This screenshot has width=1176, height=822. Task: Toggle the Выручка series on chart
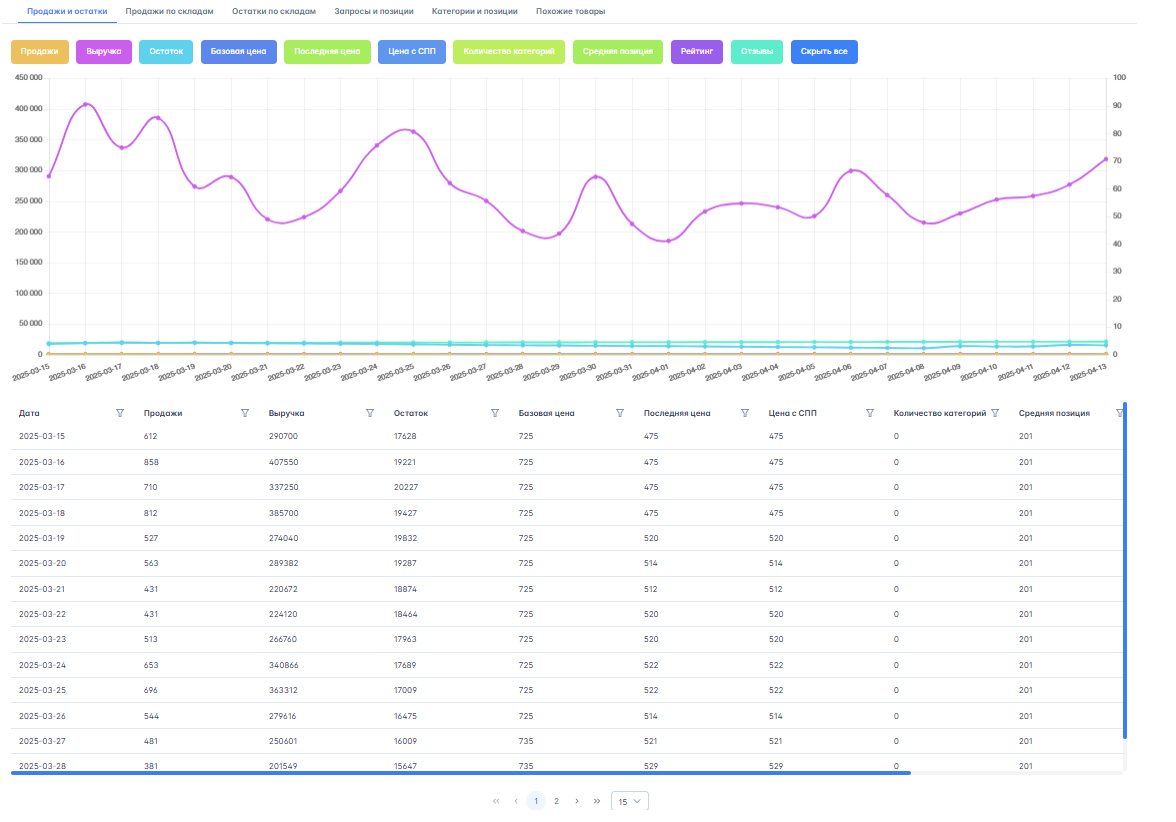coord(104,51)
